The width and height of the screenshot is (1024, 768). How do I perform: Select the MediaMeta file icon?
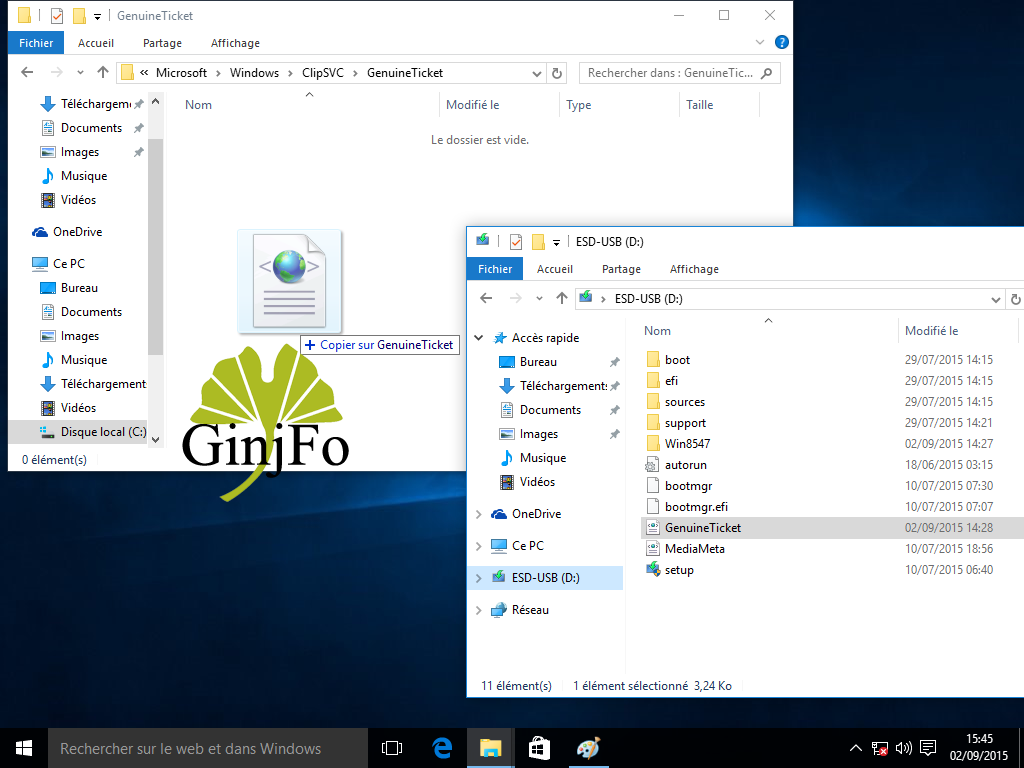tap(652, 549)
